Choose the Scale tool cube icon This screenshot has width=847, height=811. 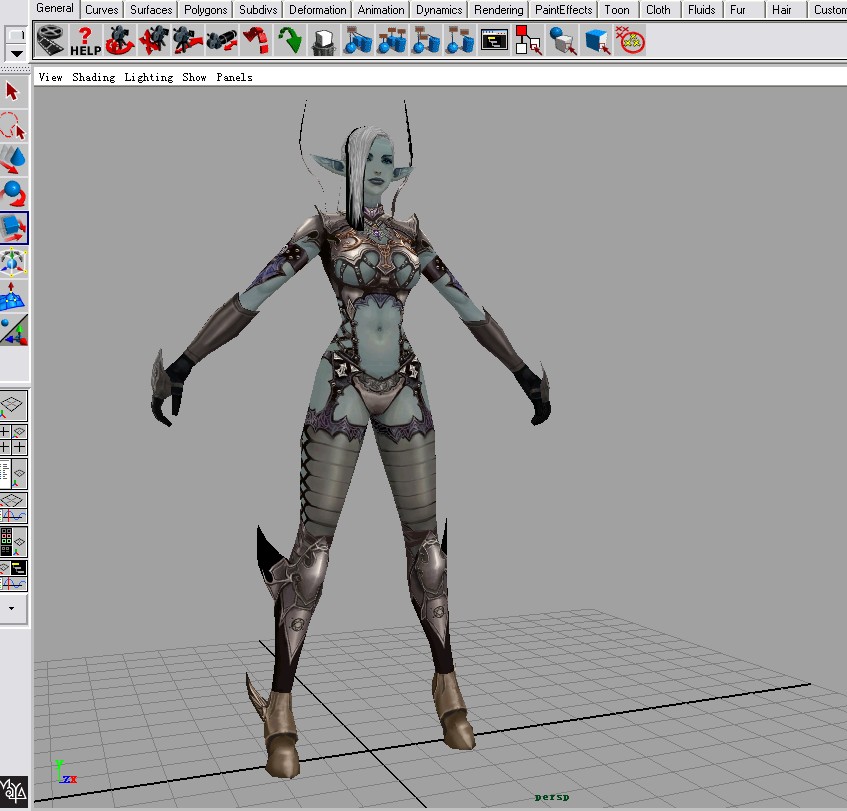(x=14, y=228)
